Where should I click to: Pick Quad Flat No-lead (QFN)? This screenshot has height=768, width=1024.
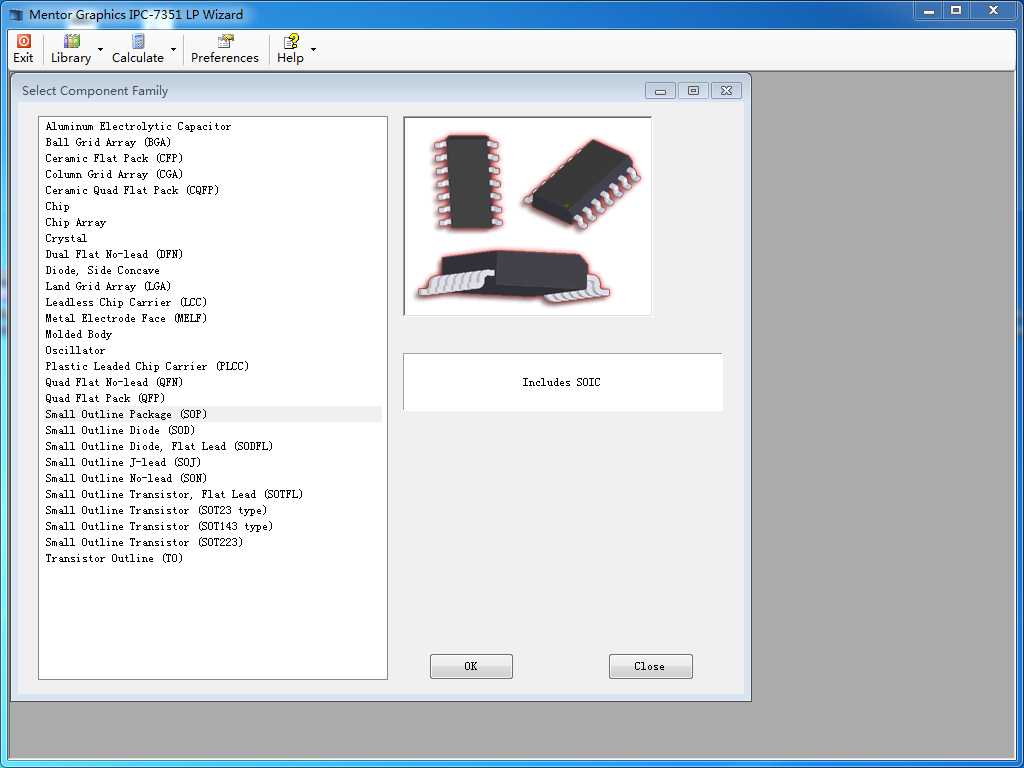coord(210,382)
